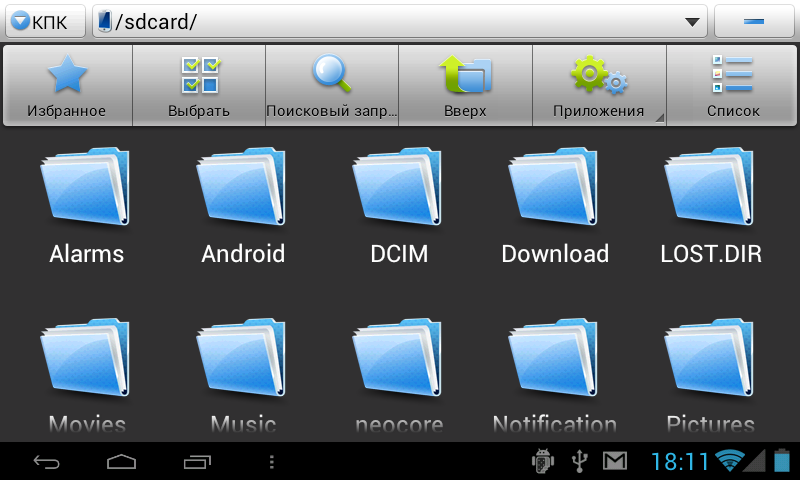Open the Избранное favorites toolbar button
The image size is (800, 480).
coord(67,85)
